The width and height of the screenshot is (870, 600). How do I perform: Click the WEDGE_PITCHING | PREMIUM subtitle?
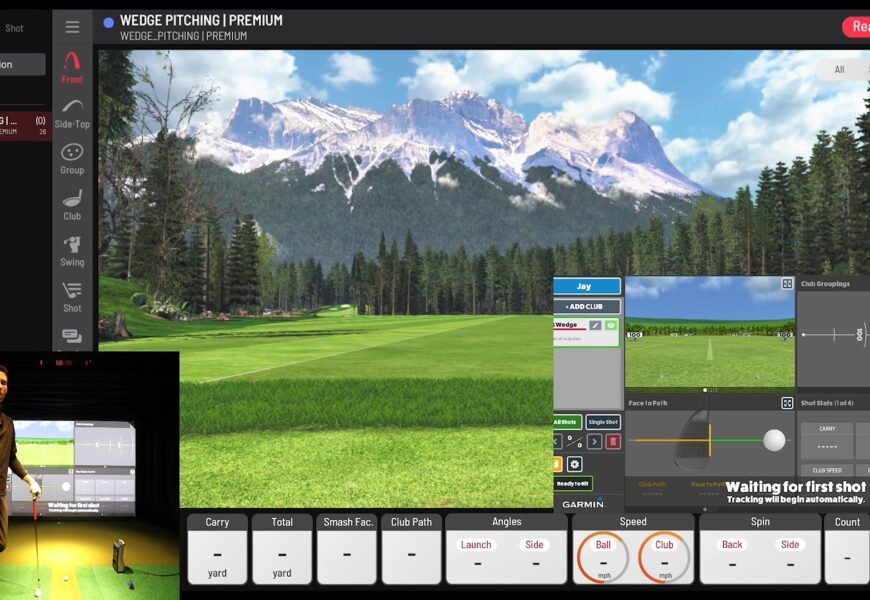(184, 36)
